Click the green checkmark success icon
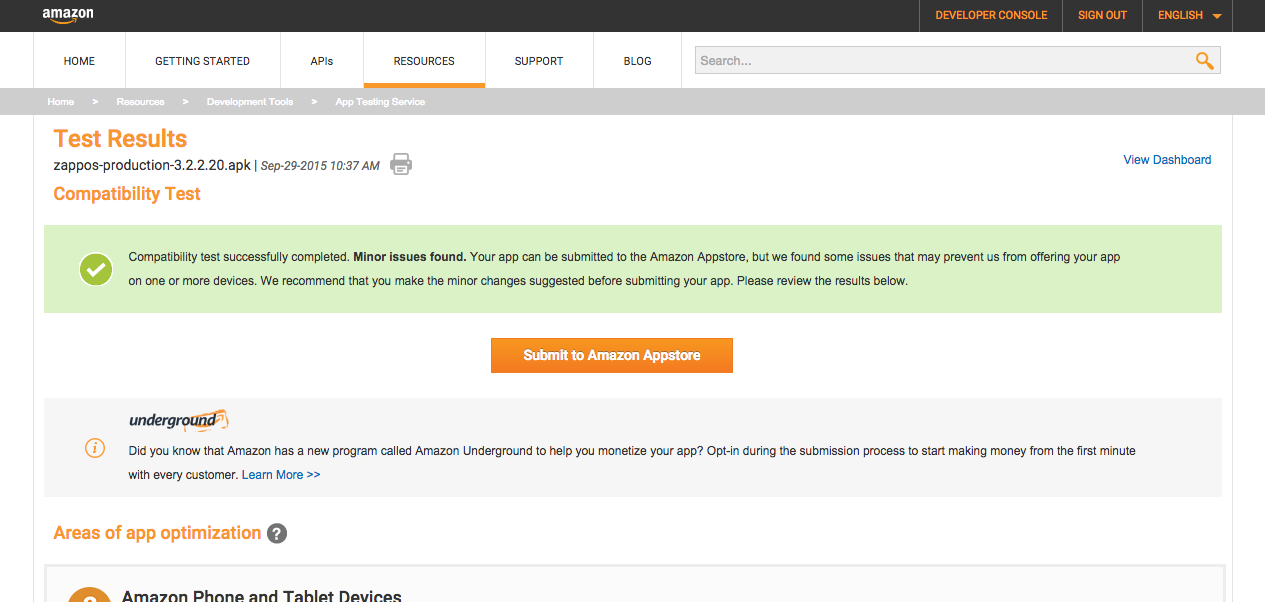 (x=96, y=269)
